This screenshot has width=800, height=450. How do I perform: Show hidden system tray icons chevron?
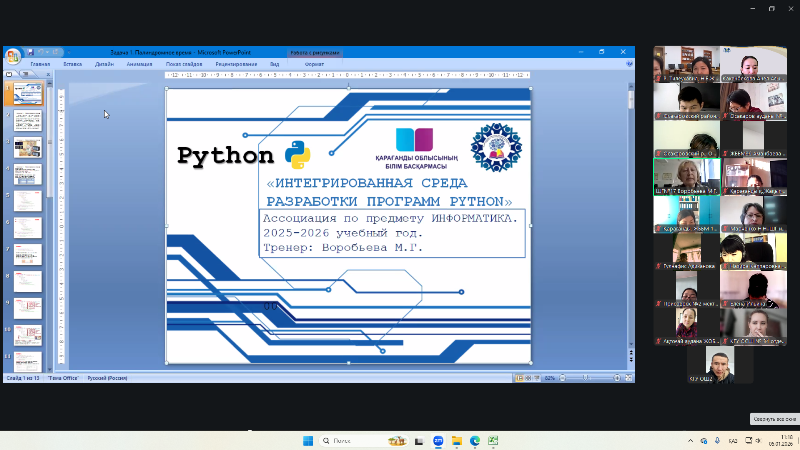[691, 440]
